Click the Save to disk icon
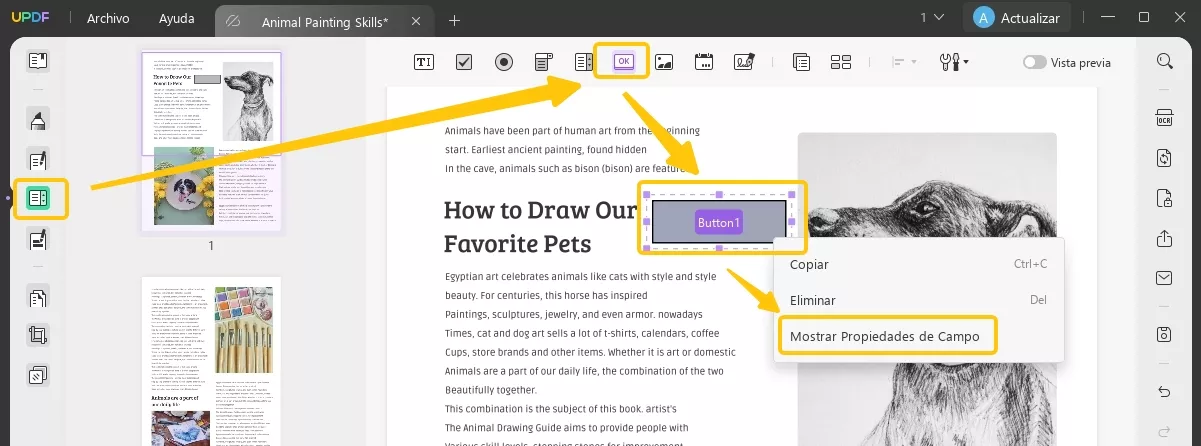1201x446 pixels. pos(1164,334)
